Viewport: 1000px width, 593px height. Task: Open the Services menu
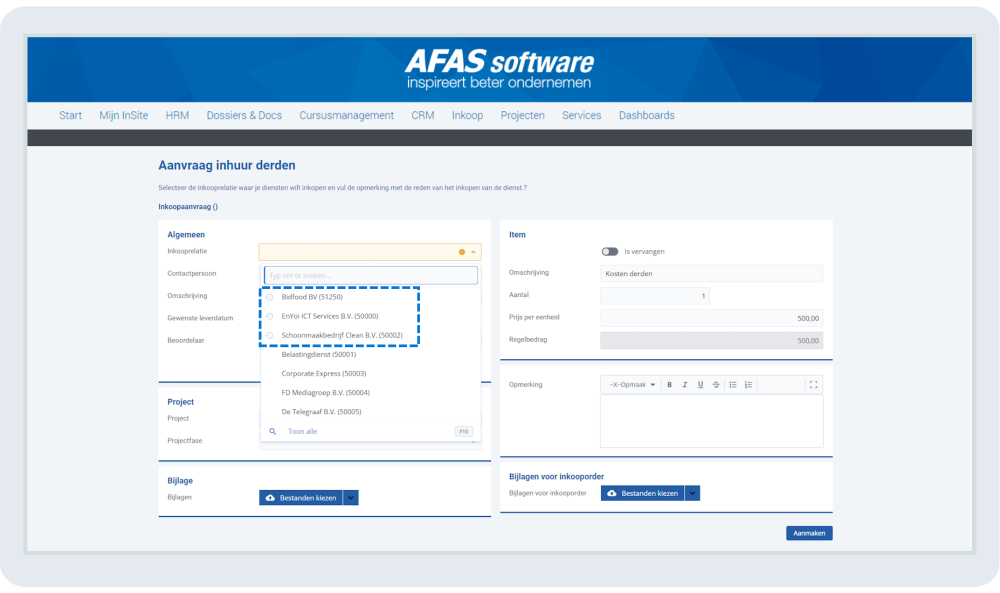(x=582, y=115)
